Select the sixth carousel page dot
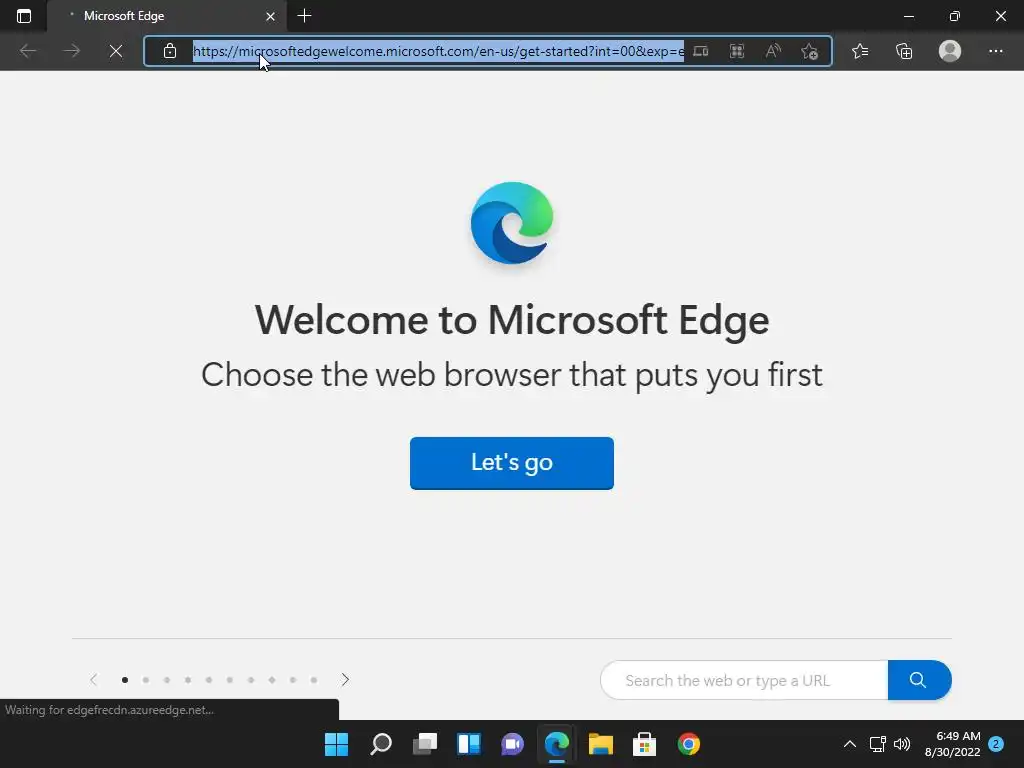Image resolution: width=1024 pixels, height=768 pixels. 230,680
